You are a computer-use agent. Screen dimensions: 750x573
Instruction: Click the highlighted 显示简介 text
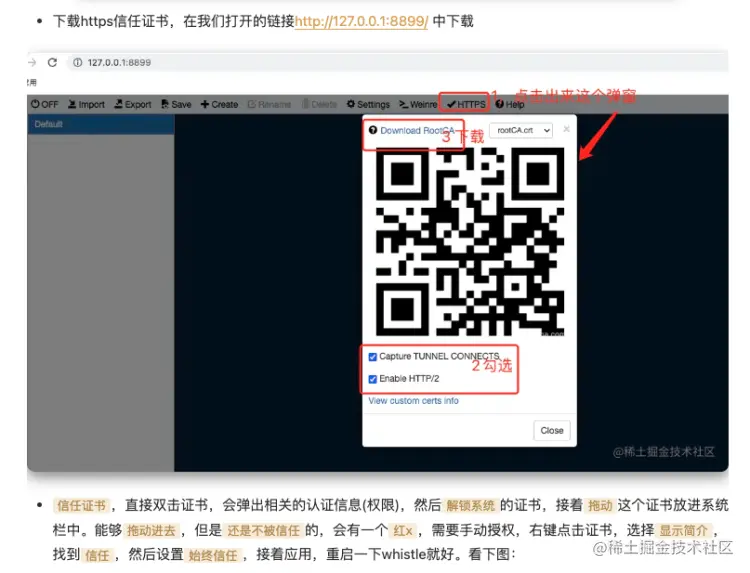click(684, 530)
